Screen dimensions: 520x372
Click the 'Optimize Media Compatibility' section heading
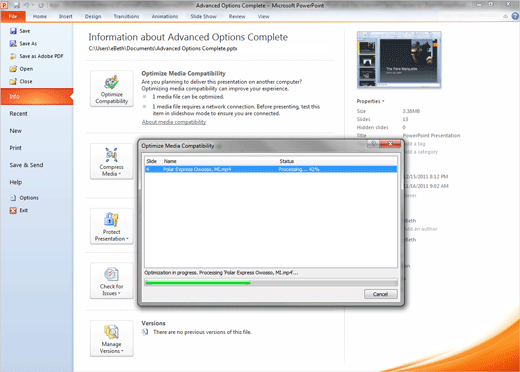point(183,73)
